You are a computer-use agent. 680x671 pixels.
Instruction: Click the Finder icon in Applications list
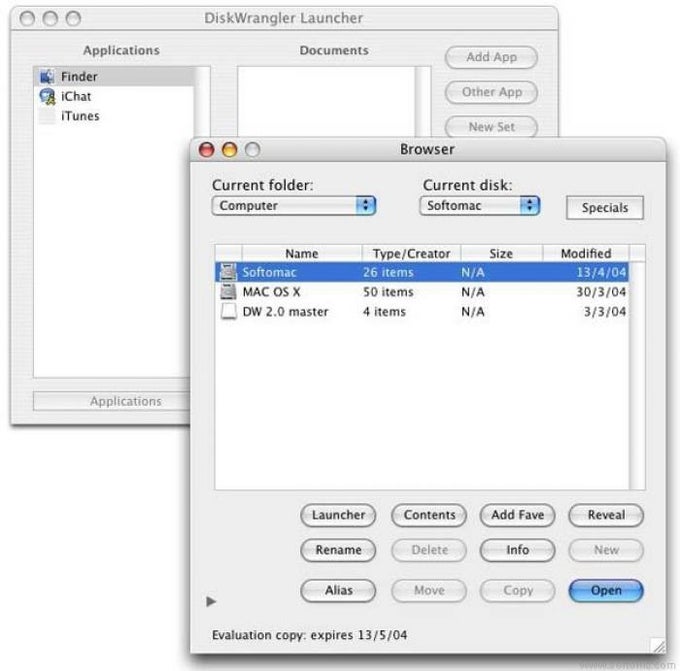coord(47,76)
